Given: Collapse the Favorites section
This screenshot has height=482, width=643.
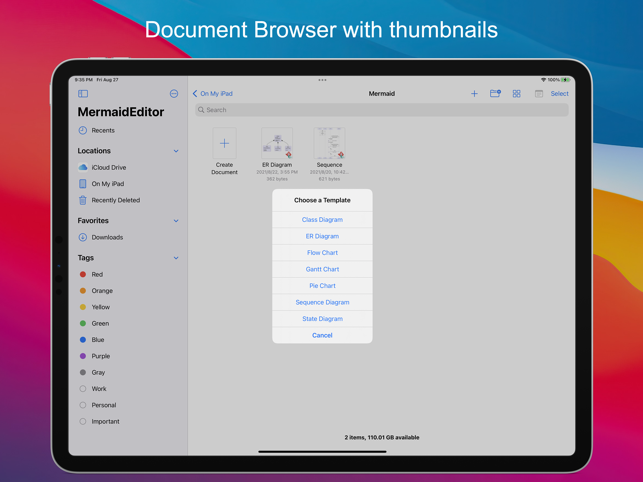Looking at the screenshot, I should pos(176,221).
